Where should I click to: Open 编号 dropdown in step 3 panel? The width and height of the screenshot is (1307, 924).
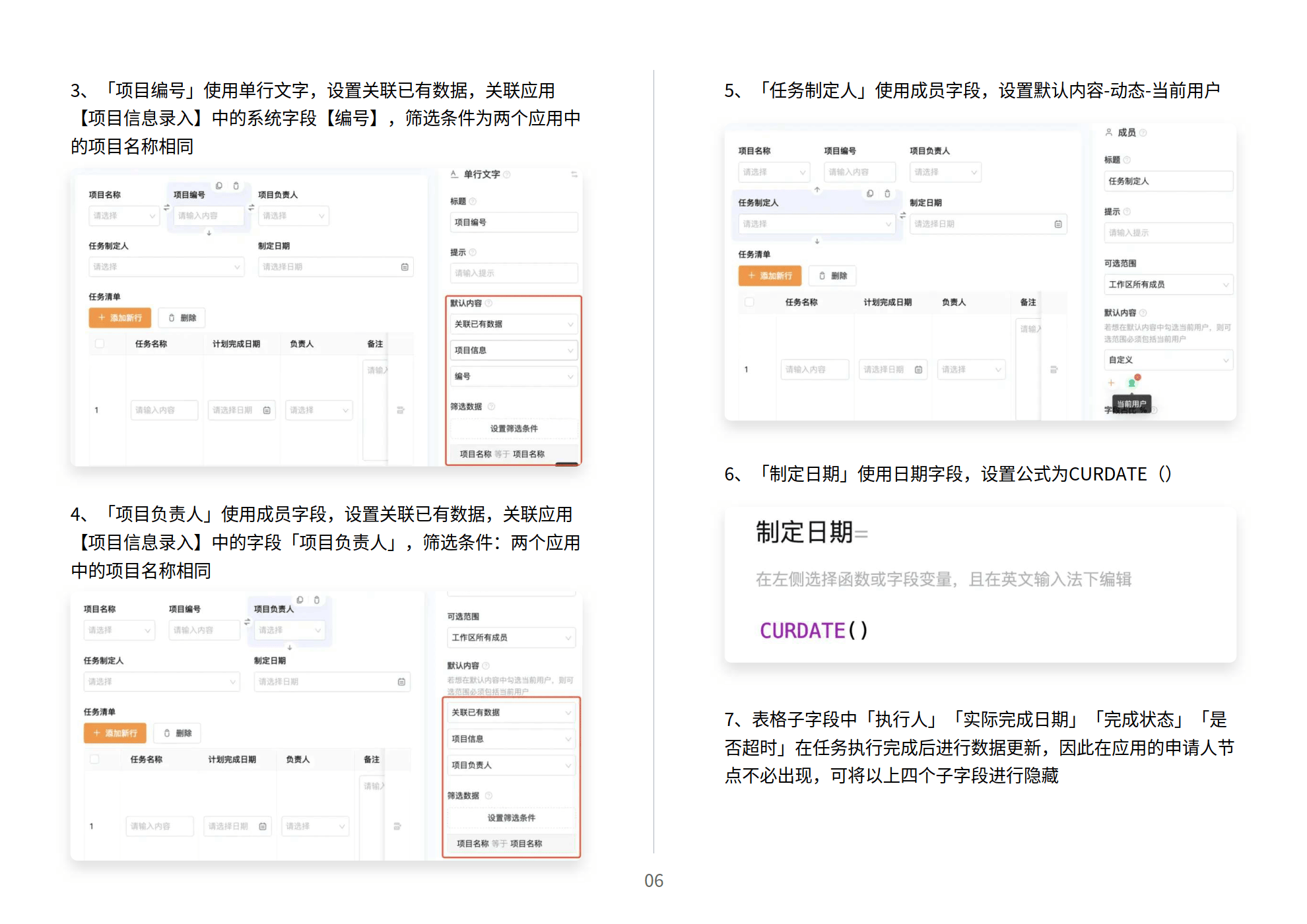point(514,376)
